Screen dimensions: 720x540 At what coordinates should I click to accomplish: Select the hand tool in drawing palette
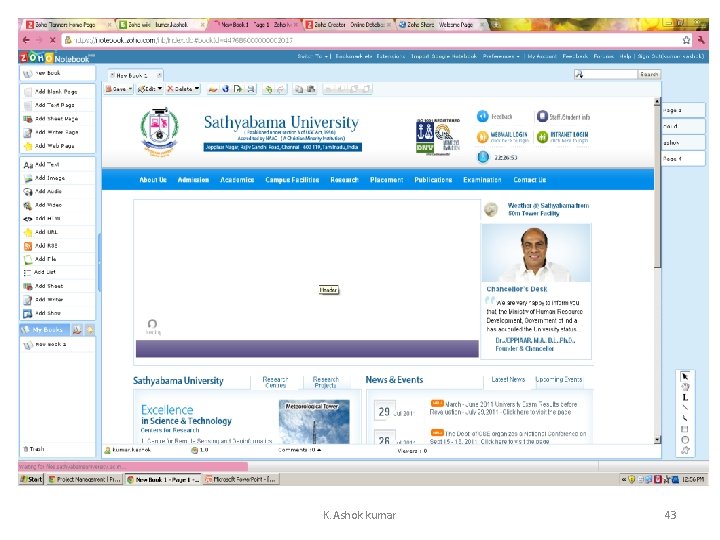(x=685, y=387)
